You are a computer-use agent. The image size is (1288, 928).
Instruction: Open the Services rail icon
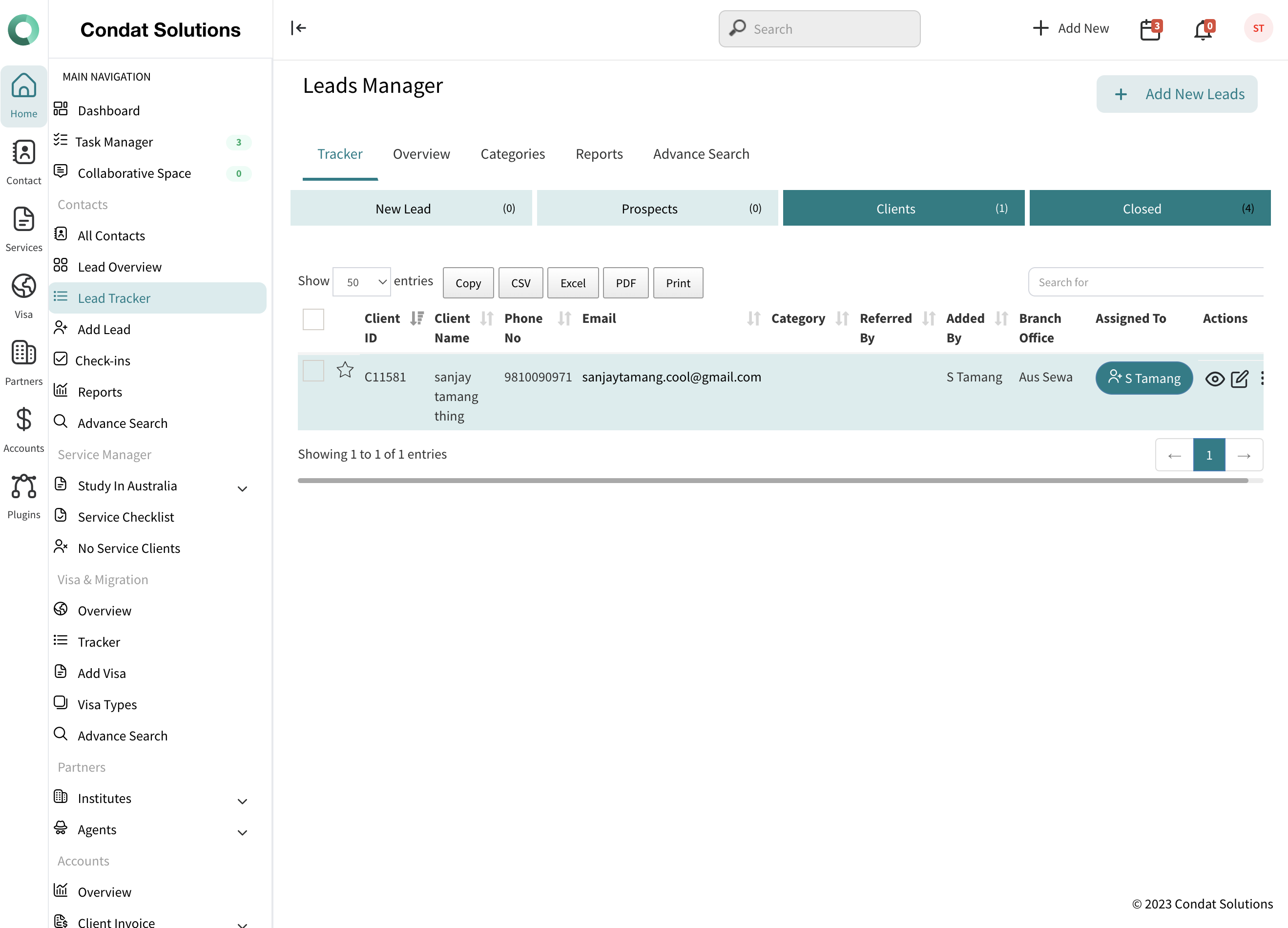pos(24,230)
